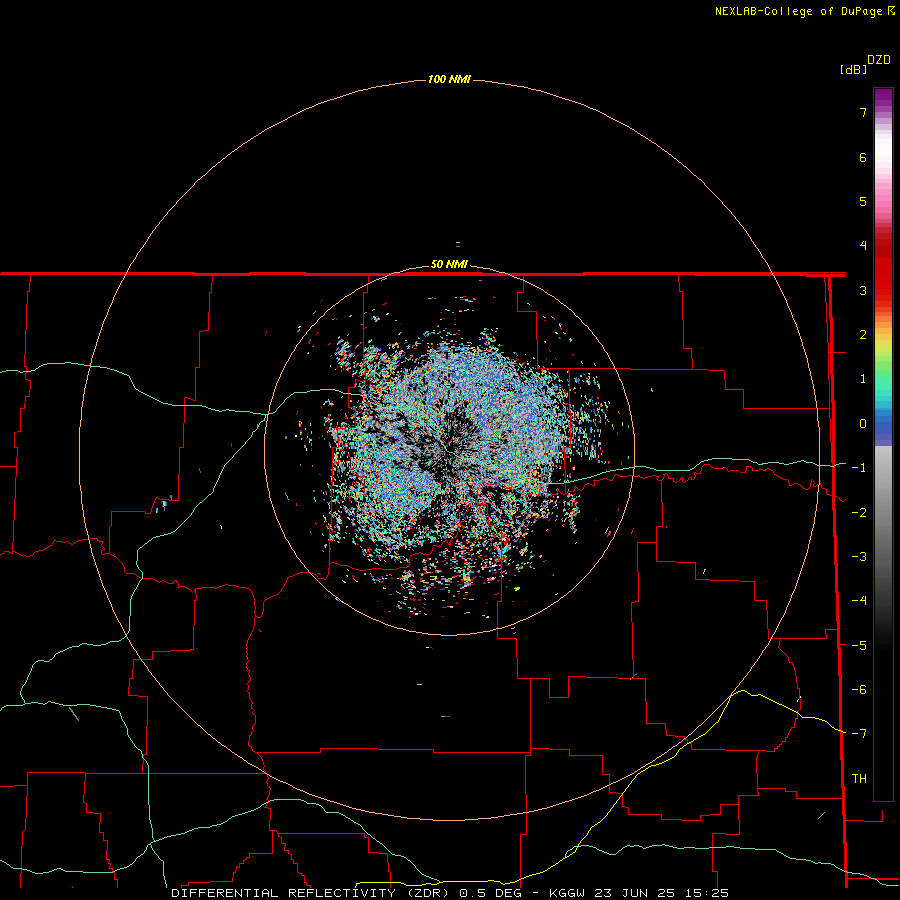
Task: Click the -7 dB value on the color scale
Action: click(859, 734)
